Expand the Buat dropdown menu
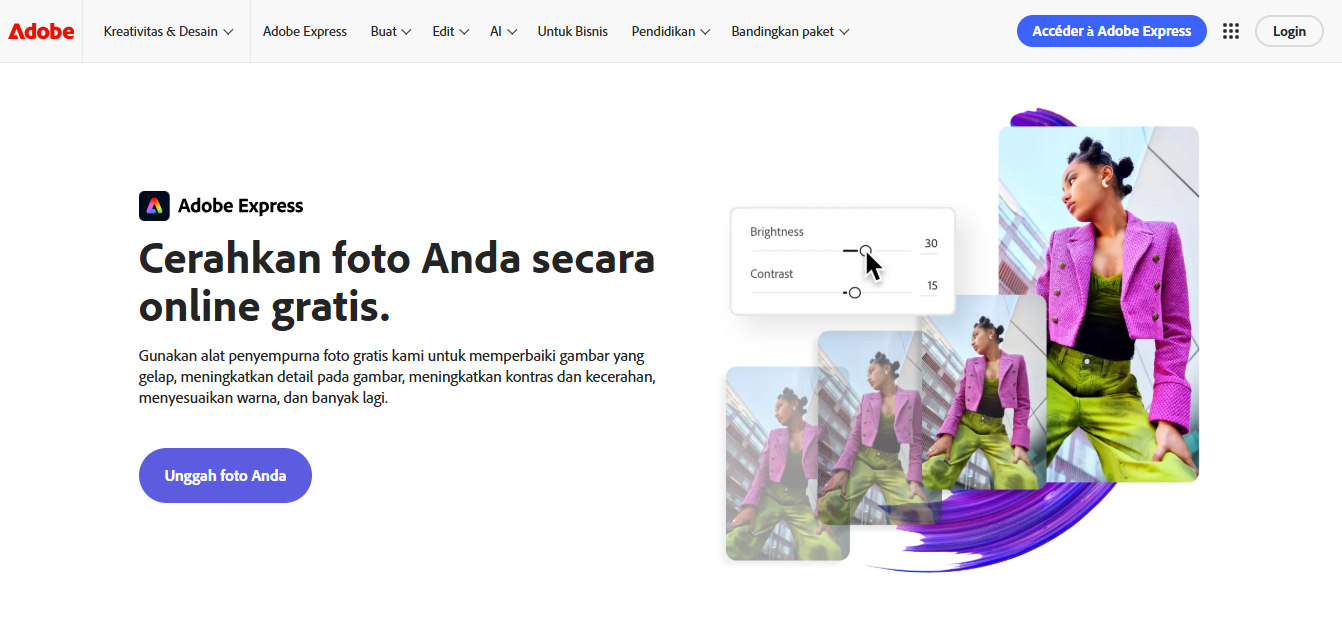This screenshot has width=1342, height=630. pos(390,31)
